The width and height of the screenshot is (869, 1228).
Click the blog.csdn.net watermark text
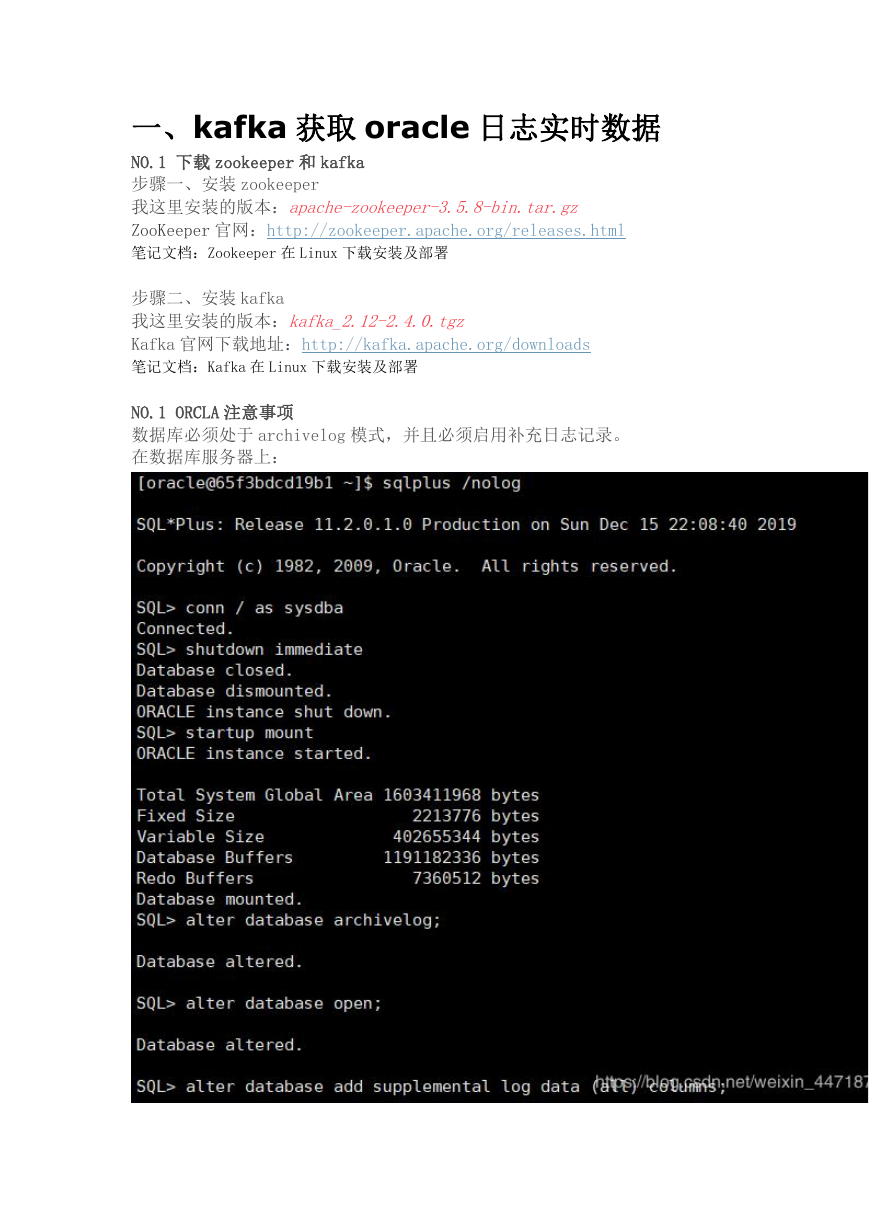731,1082
